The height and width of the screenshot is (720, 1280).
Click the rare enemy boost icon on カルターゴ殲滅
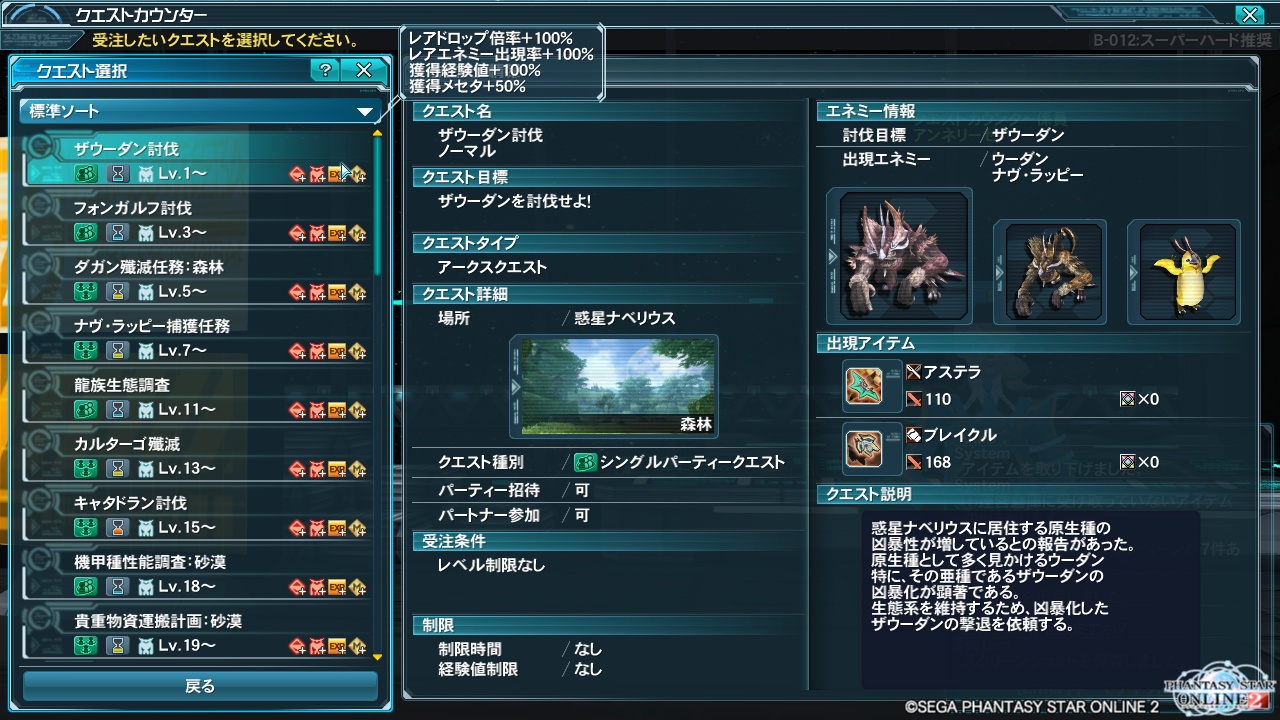(317, 469)
